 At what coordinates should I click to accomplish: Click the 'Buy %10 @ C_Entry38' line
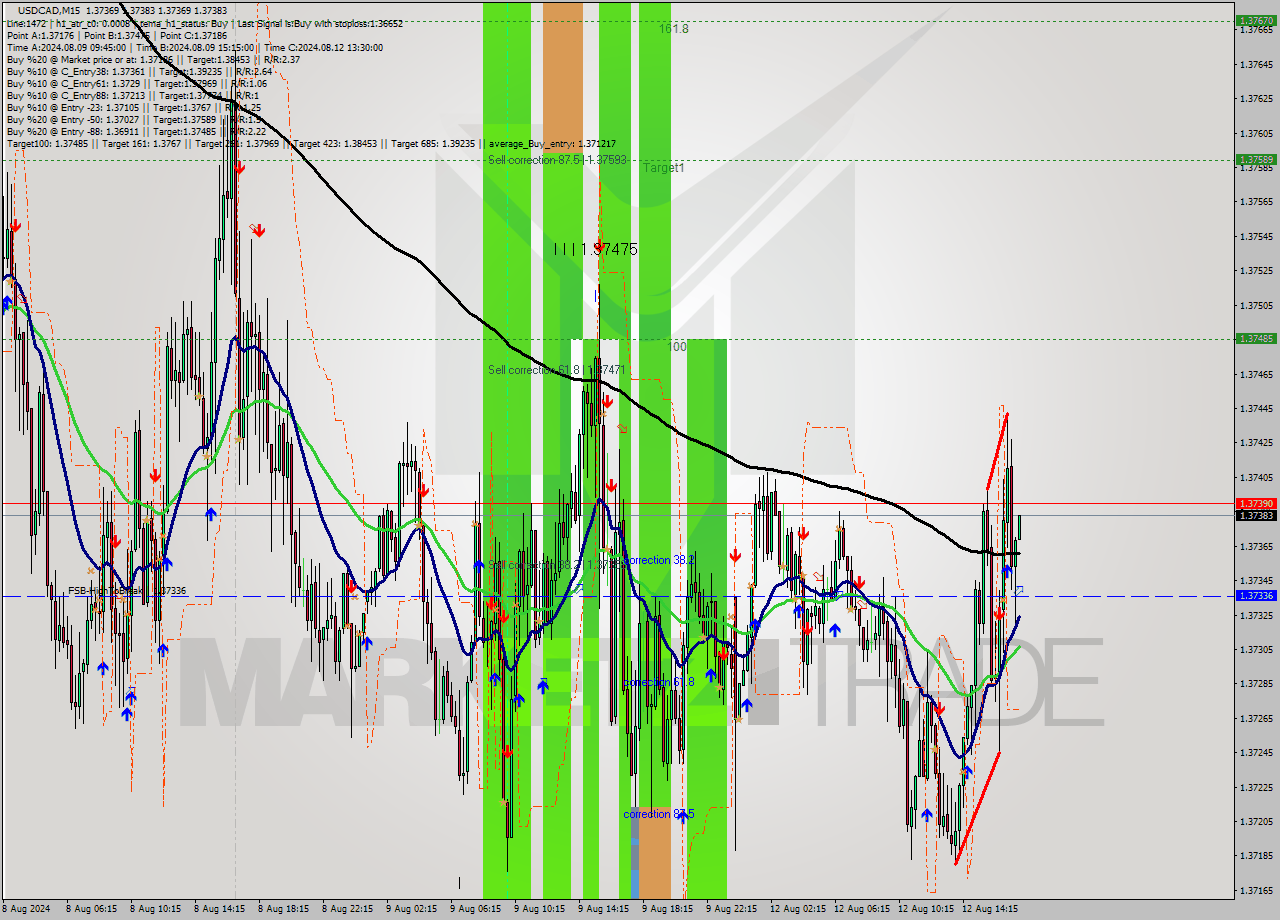tap(138, 71)
